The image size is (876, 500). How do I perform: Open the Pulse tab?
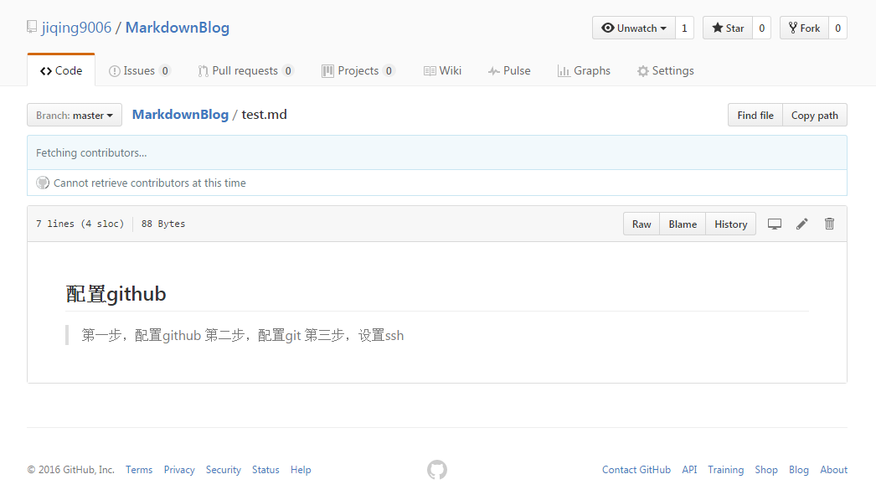click(x=509, y=71)
